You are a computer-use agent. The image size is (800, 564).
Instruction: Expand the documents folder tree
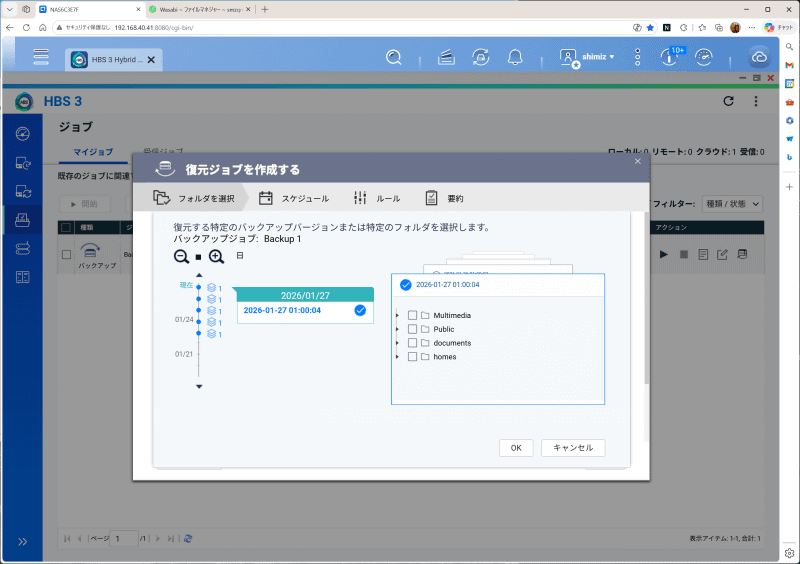coord(397,343)
